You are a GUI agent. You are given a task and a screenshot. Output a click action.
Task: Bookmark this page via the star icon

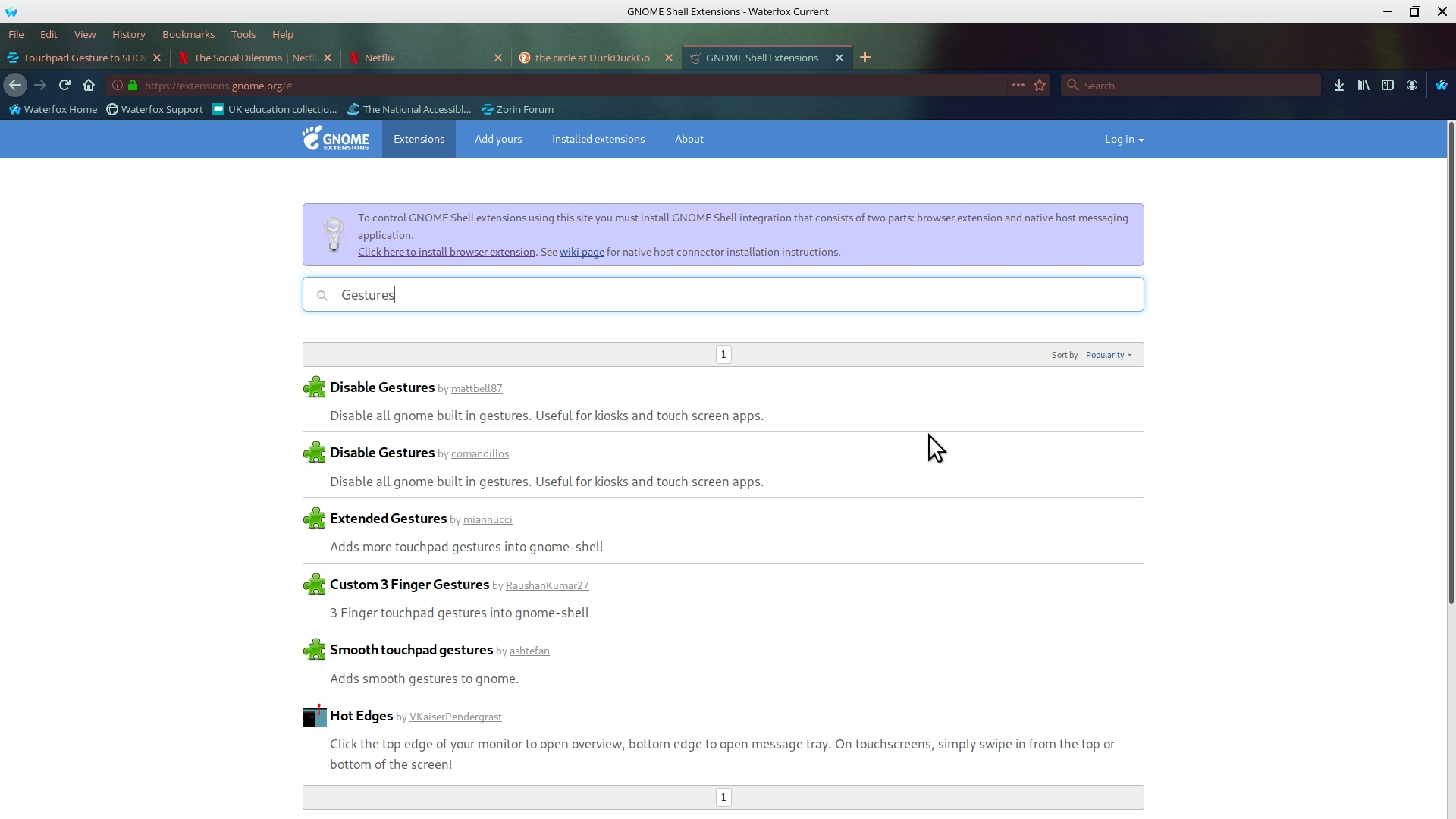coord(1040,85)
